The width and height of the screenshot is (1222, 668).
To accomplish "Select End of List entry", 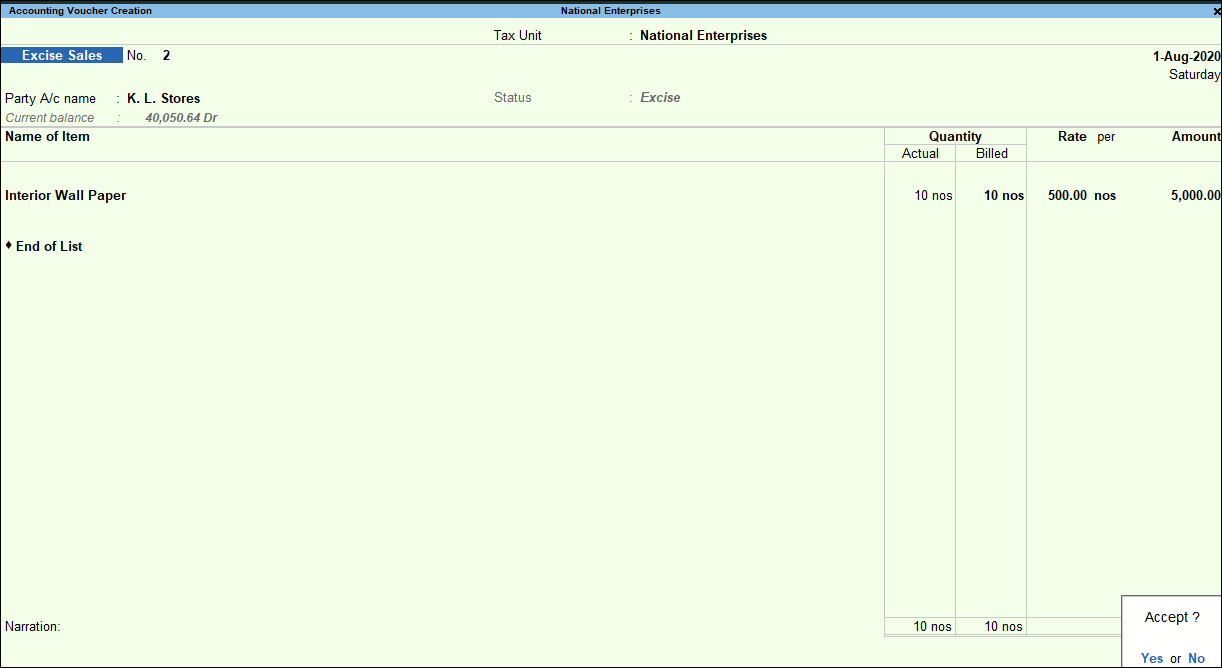I will [48, 246].
